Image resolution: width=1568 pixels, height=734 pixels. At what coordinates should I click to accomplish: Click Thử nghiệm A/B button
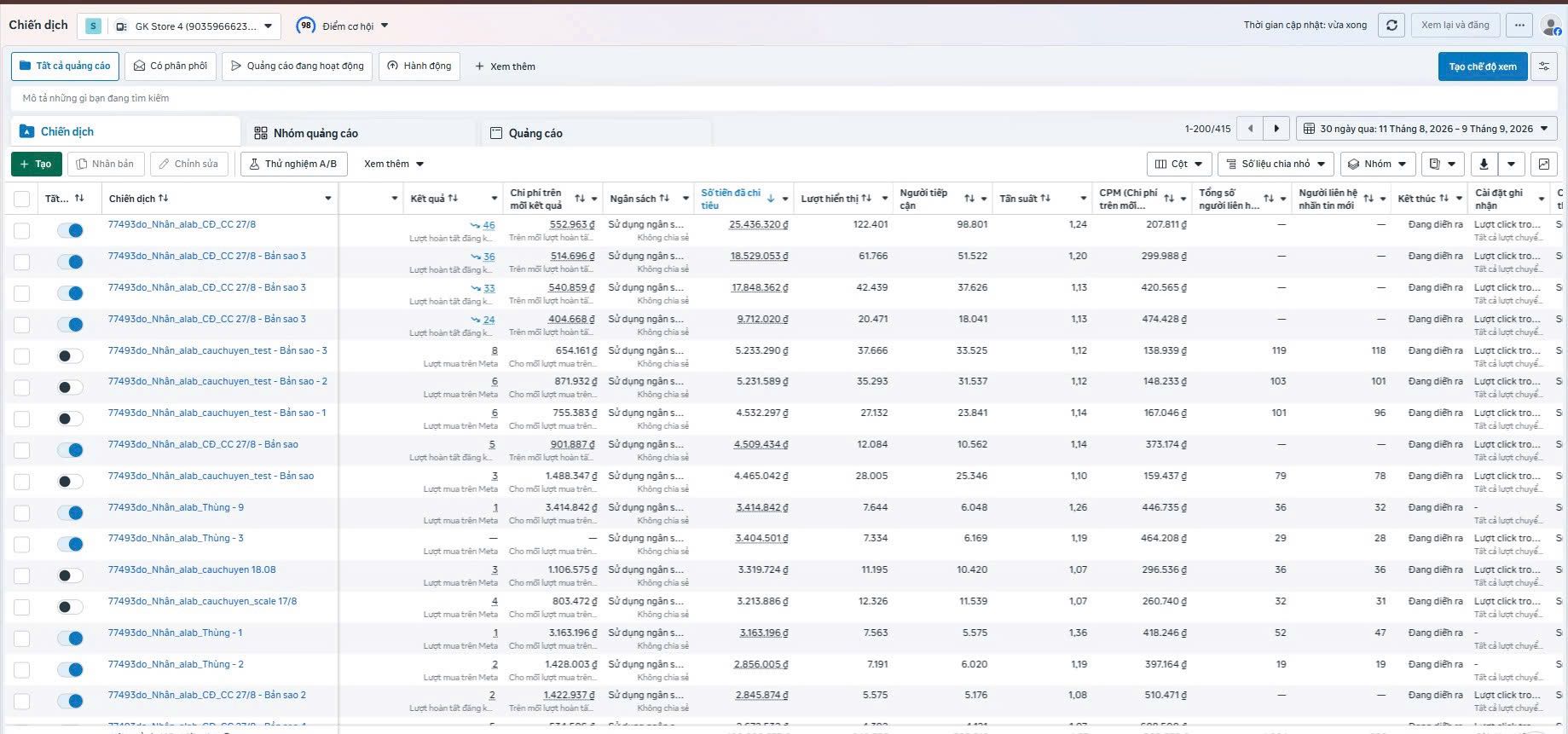(293, 164)
